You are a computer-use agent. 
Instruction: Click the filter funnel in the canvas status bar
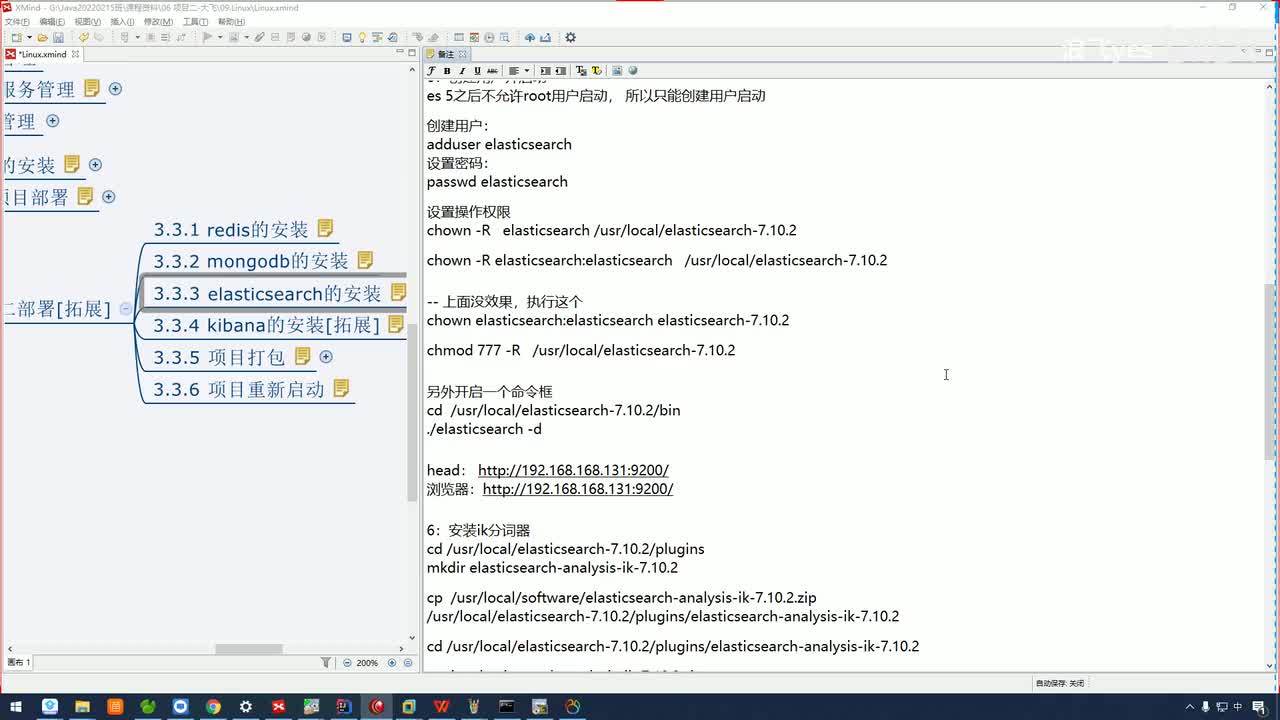[x=326, y=663]
